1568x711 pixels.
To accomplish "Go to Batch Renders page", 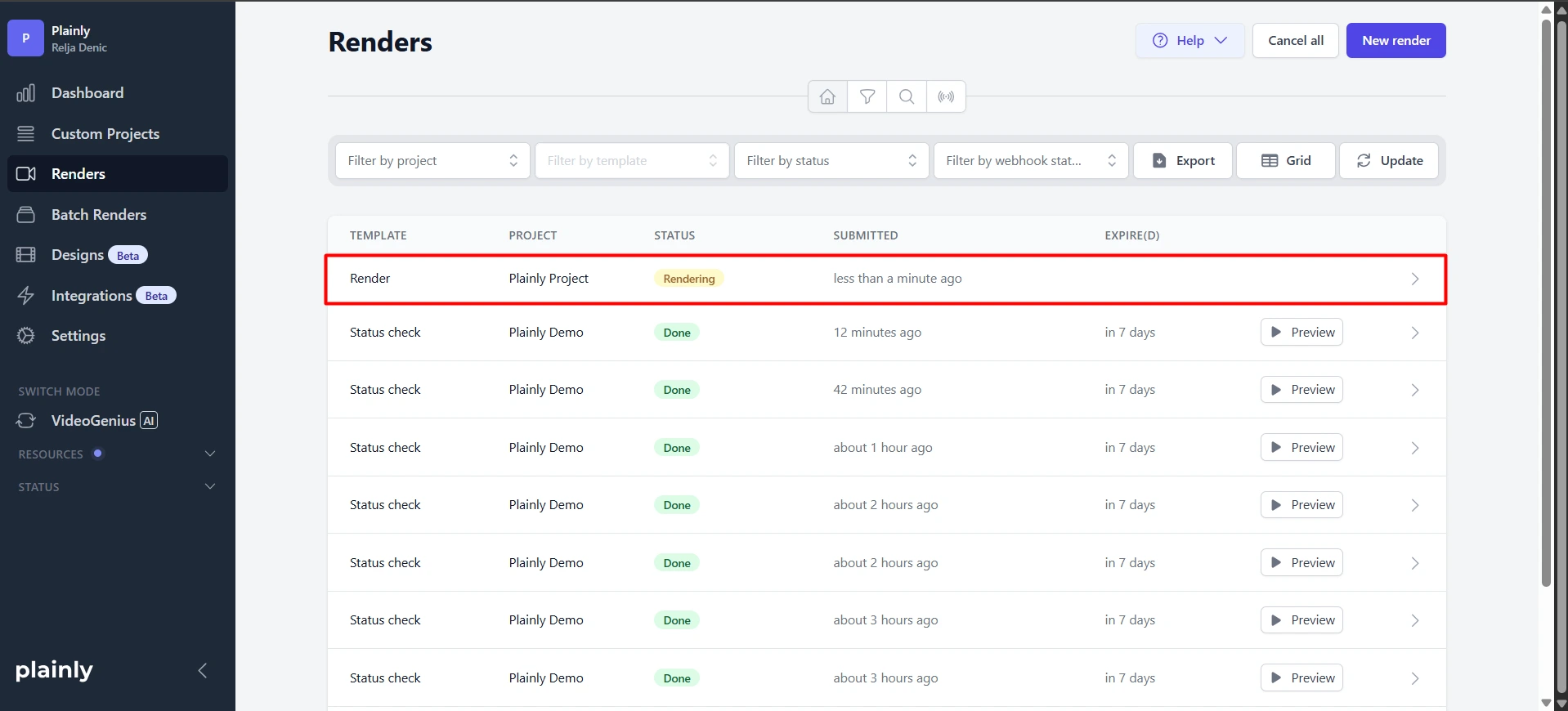I will [118, 214].
